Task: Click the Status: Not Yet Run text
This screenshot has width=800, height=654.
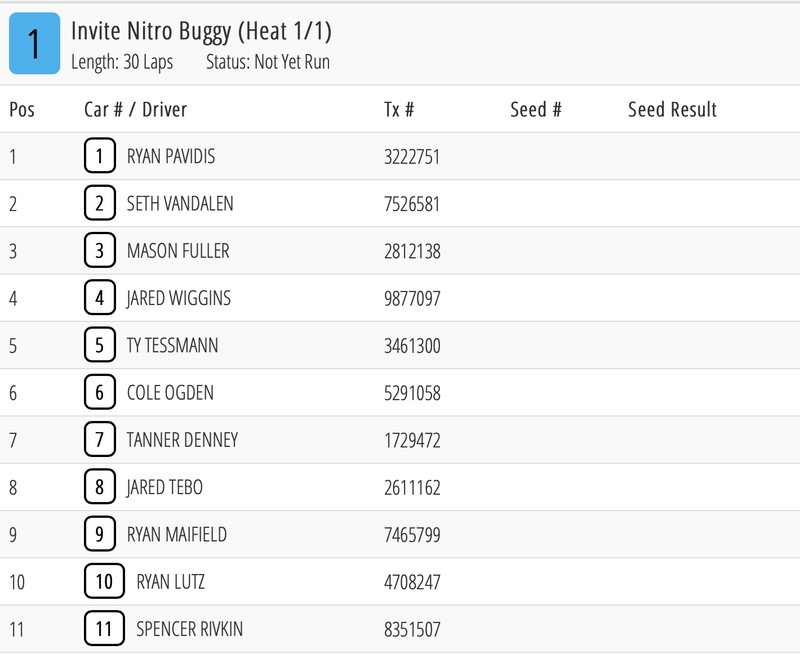Action: pos(267,62)
